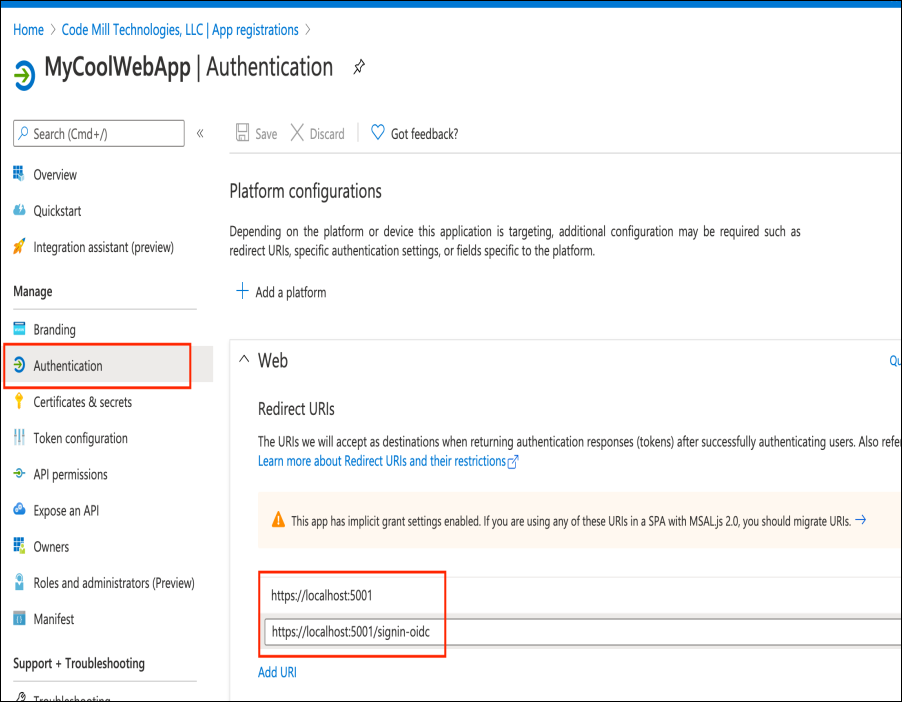Click the Branding icon

(x=19, y=329)
